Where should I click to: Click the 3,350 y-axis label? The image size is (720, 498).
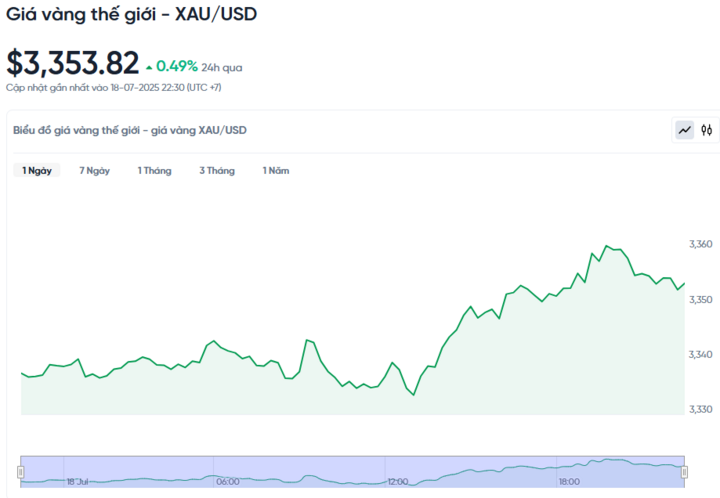(x=701, y=299)
